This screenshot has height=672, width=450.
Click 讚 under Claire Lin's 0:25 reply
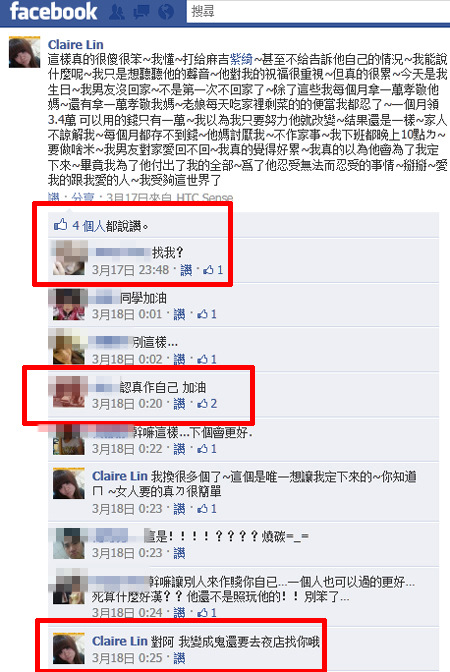(179, 657)
